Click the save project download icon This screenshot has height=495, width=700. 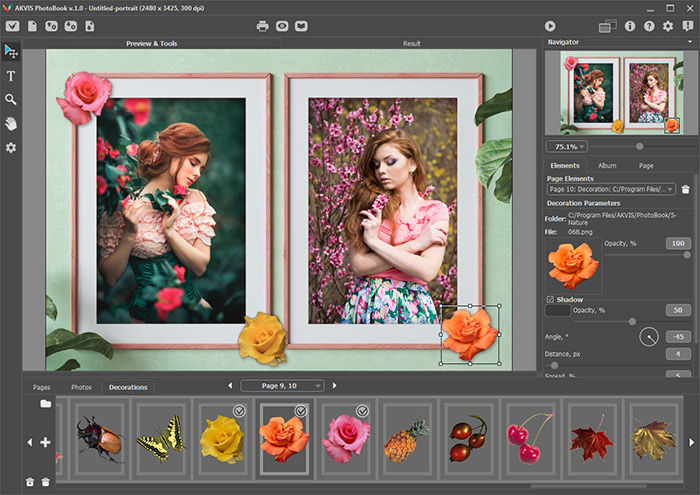pos(71,26)
